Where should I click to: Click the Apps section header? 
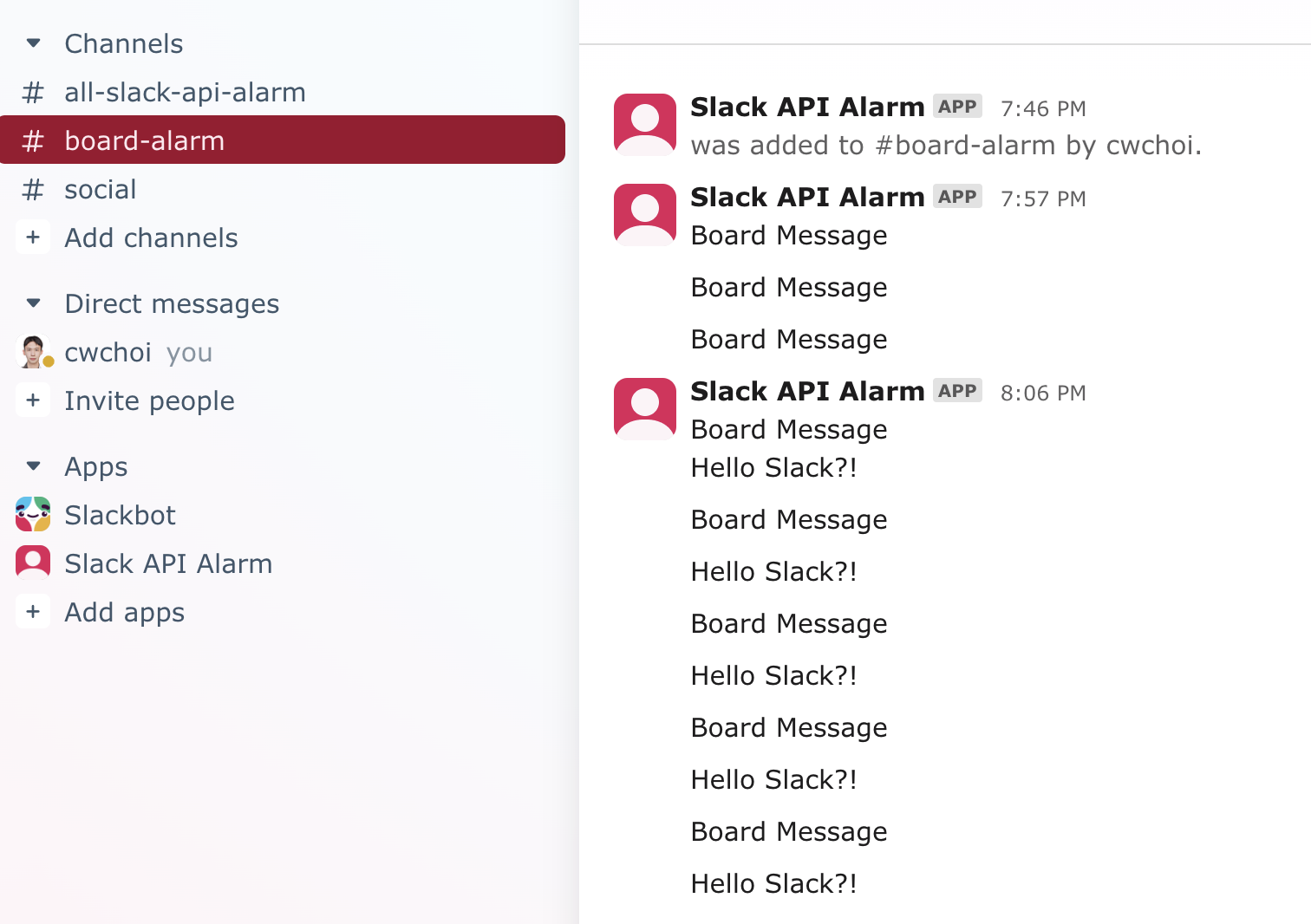[x=96, y=467]
